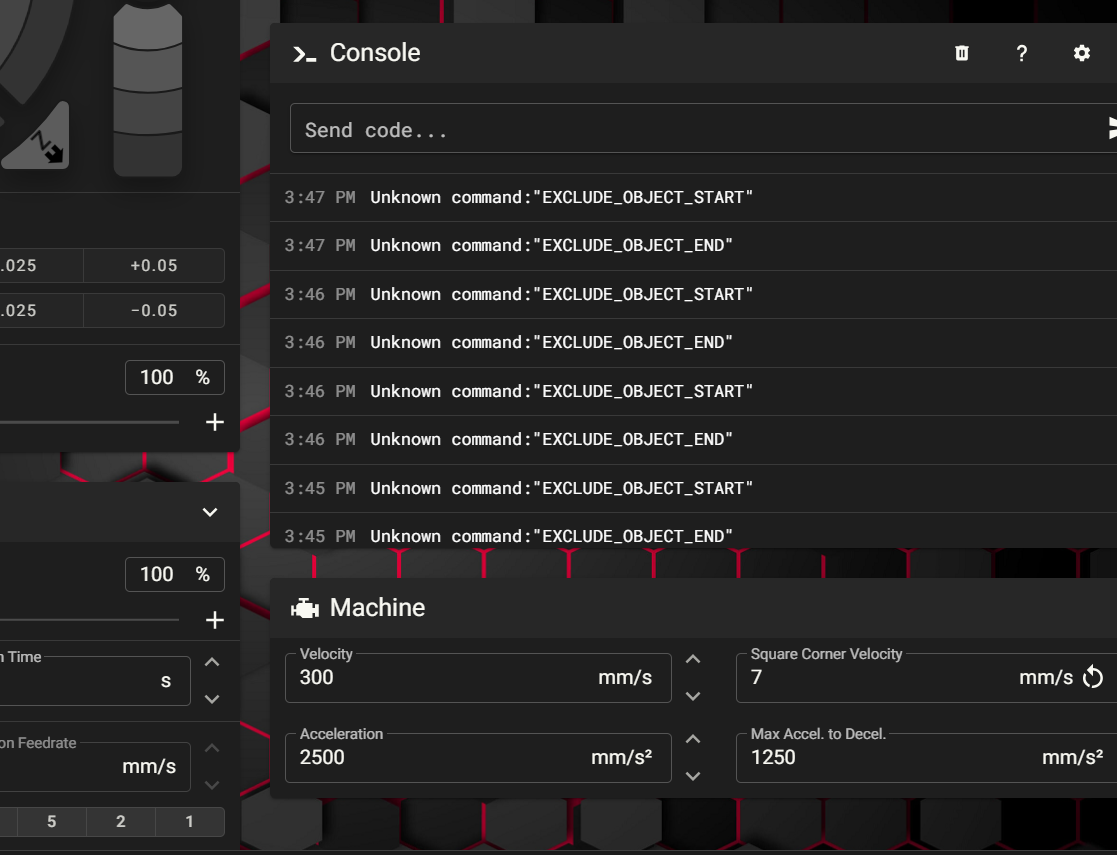
Task: Click the Time seconds input field
Action: (x=95, y=681)
